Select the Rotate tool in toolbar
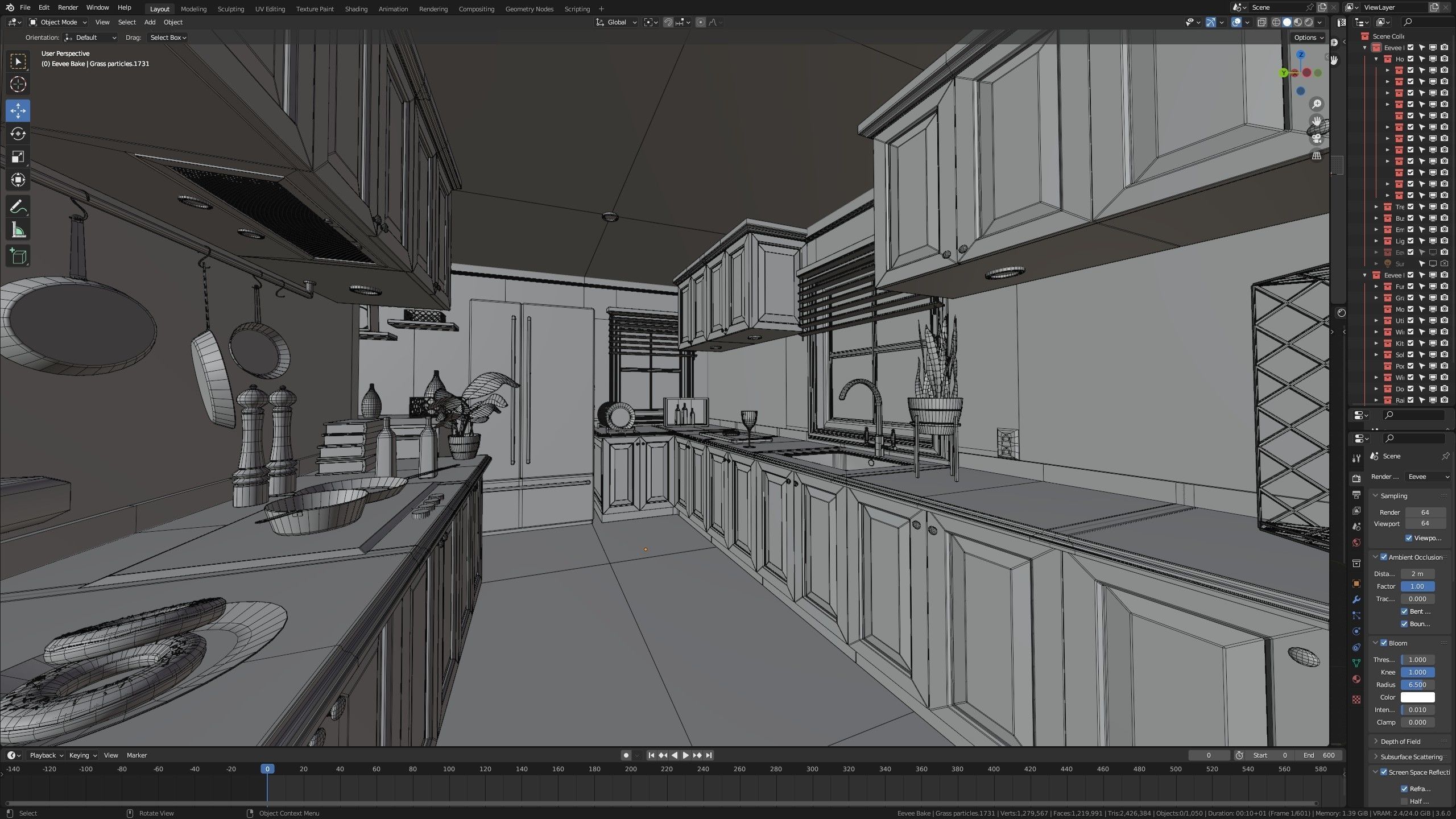This screenshot has width=1456, height=819. [x=18, y=134]
